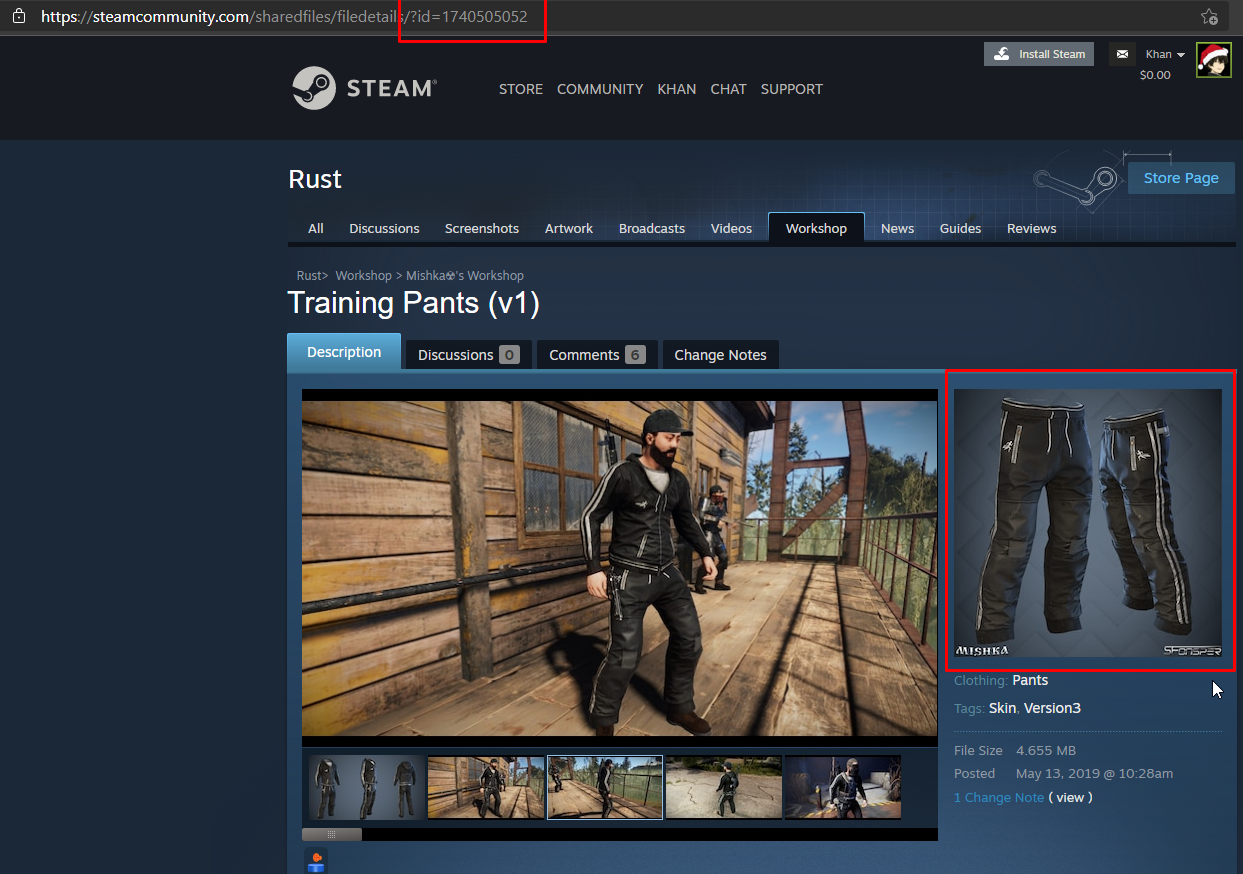Click the view change notes link

[x=1070, y=797]
